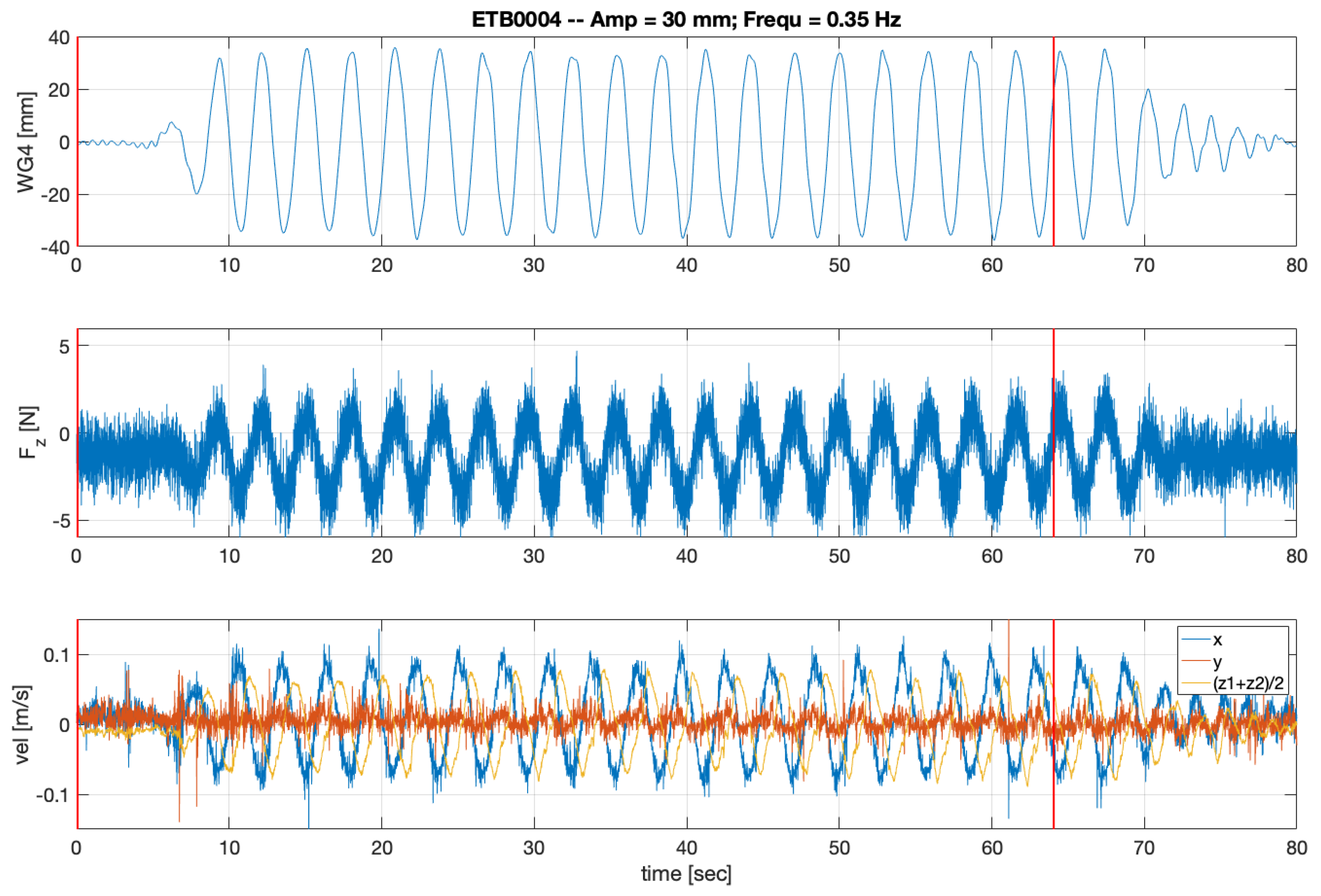Click the "5" y-axis tick of the F_z plot
Screen dimensions: 1321x896
click(64, 346)
